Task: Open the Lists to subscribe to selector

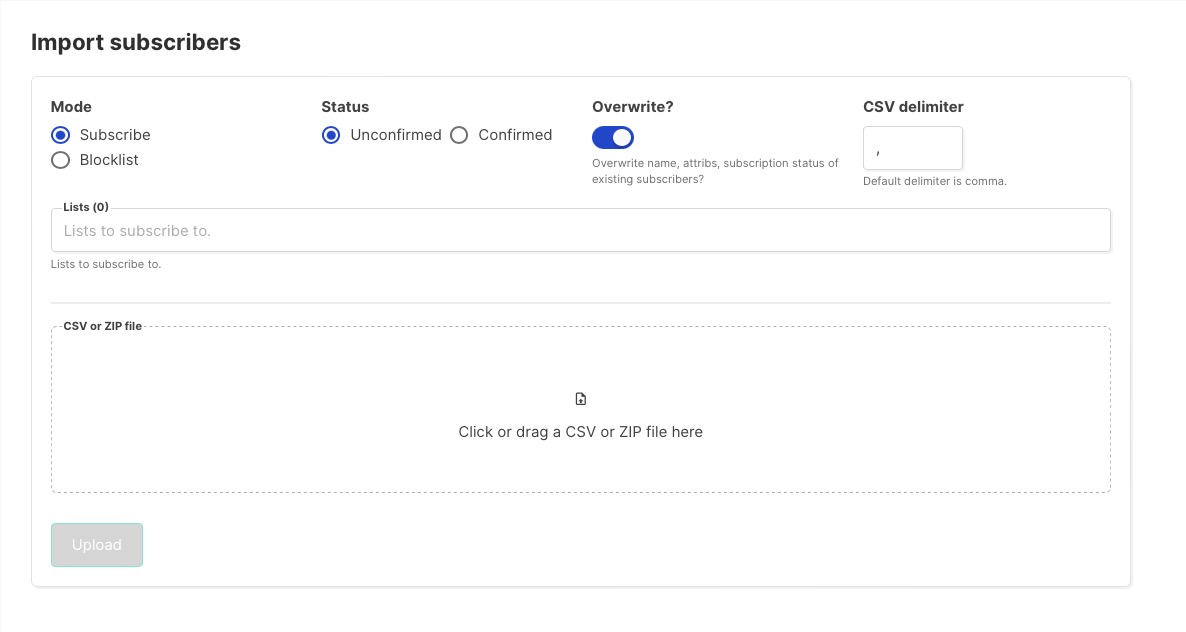Action: click(x=580, y=230)
